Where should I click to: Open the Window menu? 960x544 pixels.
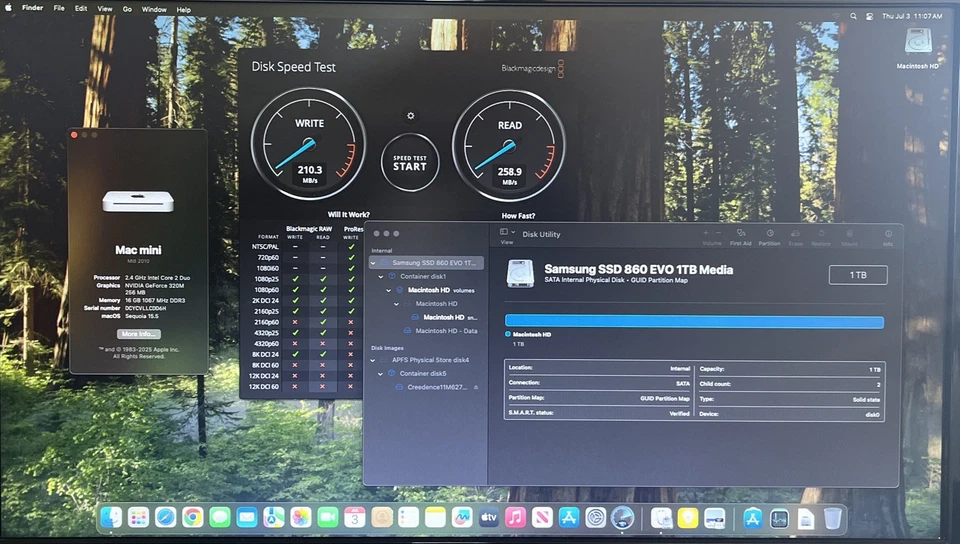pyautogui.click(x=154, y=9)
